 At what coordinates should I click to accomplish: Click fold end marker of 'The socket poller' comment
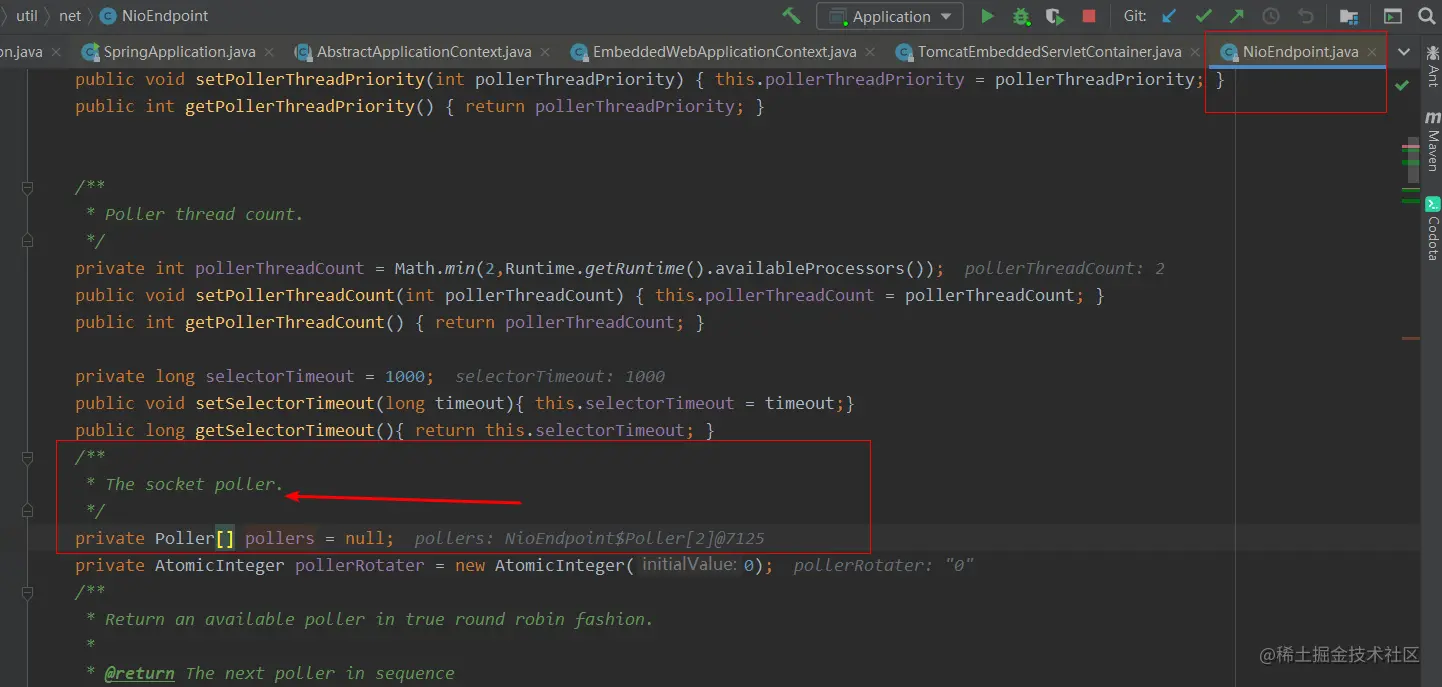coord(28,511)
